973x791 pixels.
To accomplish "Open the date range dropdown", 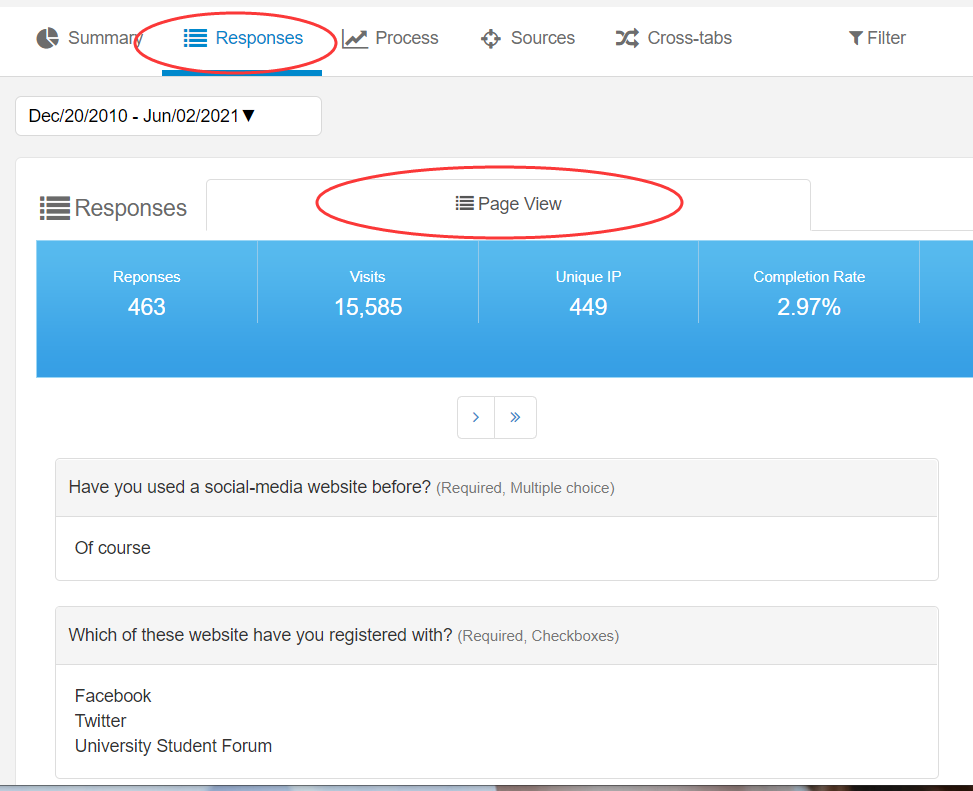I will click(x=168, y=116).
